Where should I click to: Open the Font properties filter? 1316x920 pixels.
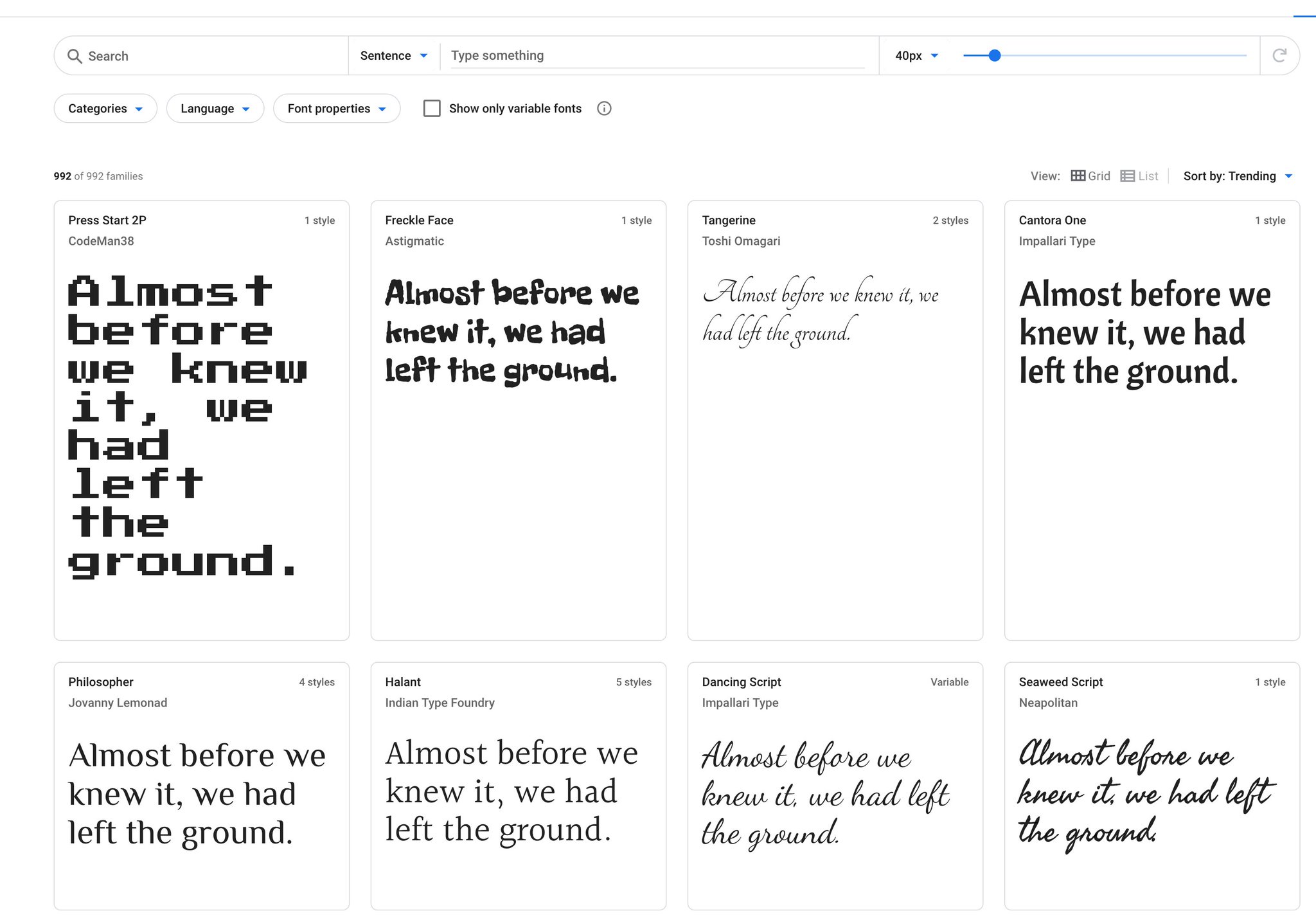(336, 109)
